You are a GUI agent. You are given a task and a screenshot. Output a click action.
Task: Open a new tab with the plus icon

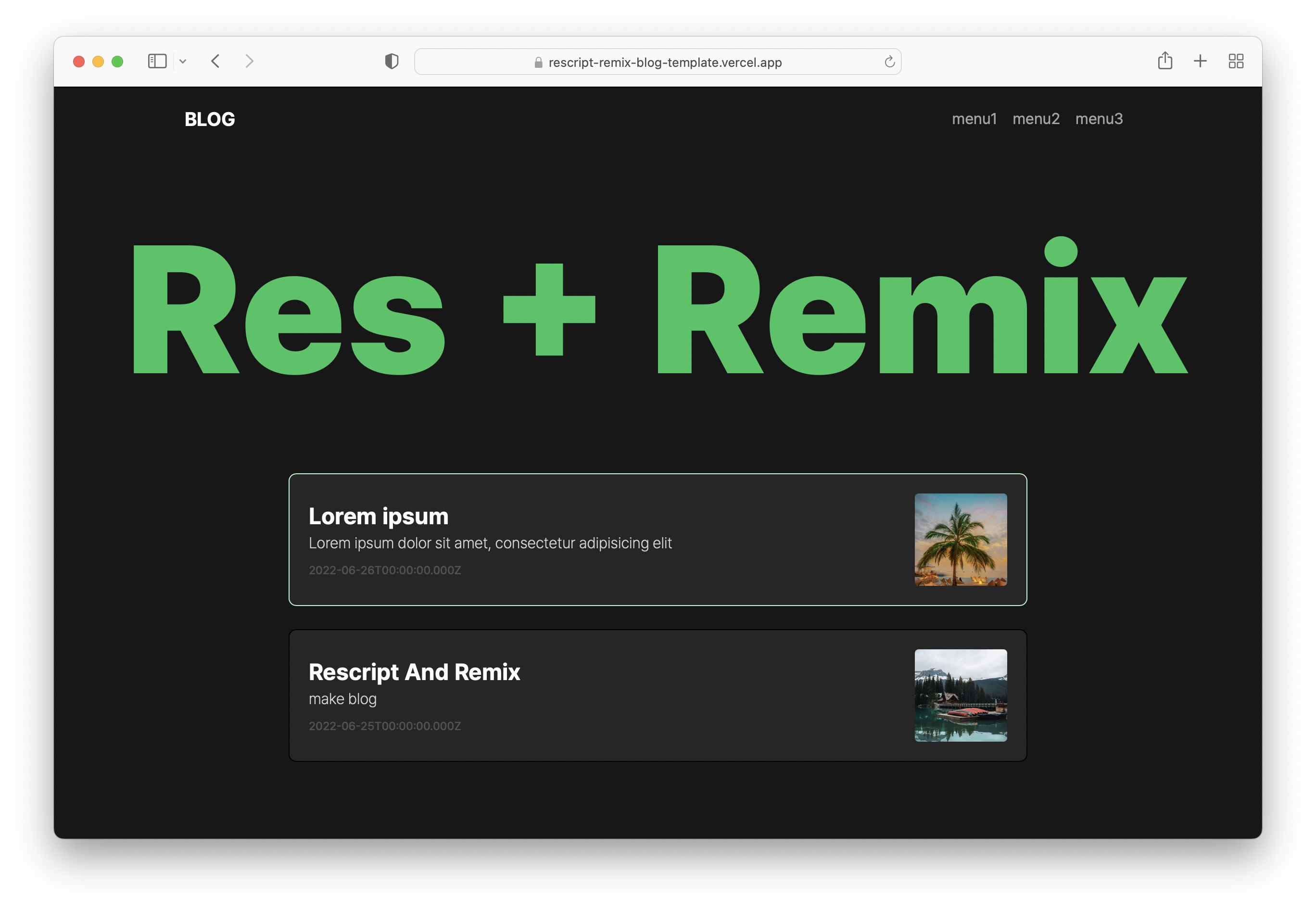(1200, 61)
